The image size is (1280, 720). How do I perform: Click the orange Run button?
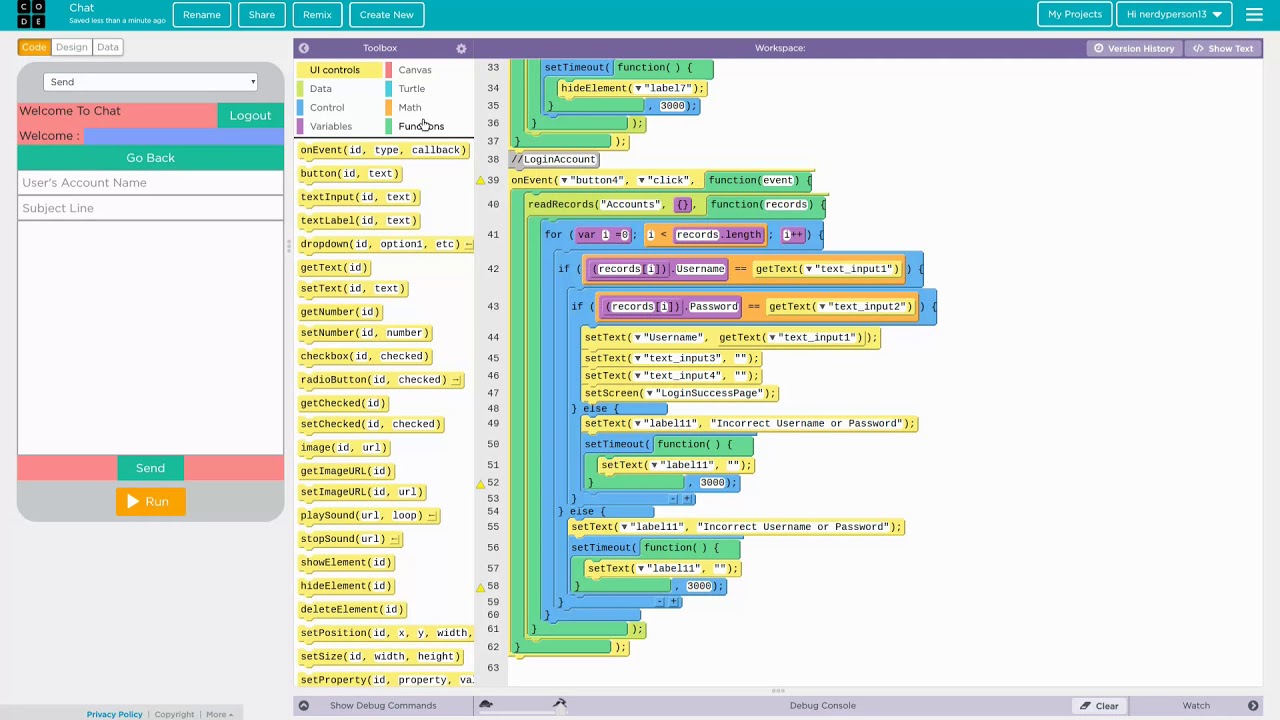pyautogui.click(x=150, y=502)
